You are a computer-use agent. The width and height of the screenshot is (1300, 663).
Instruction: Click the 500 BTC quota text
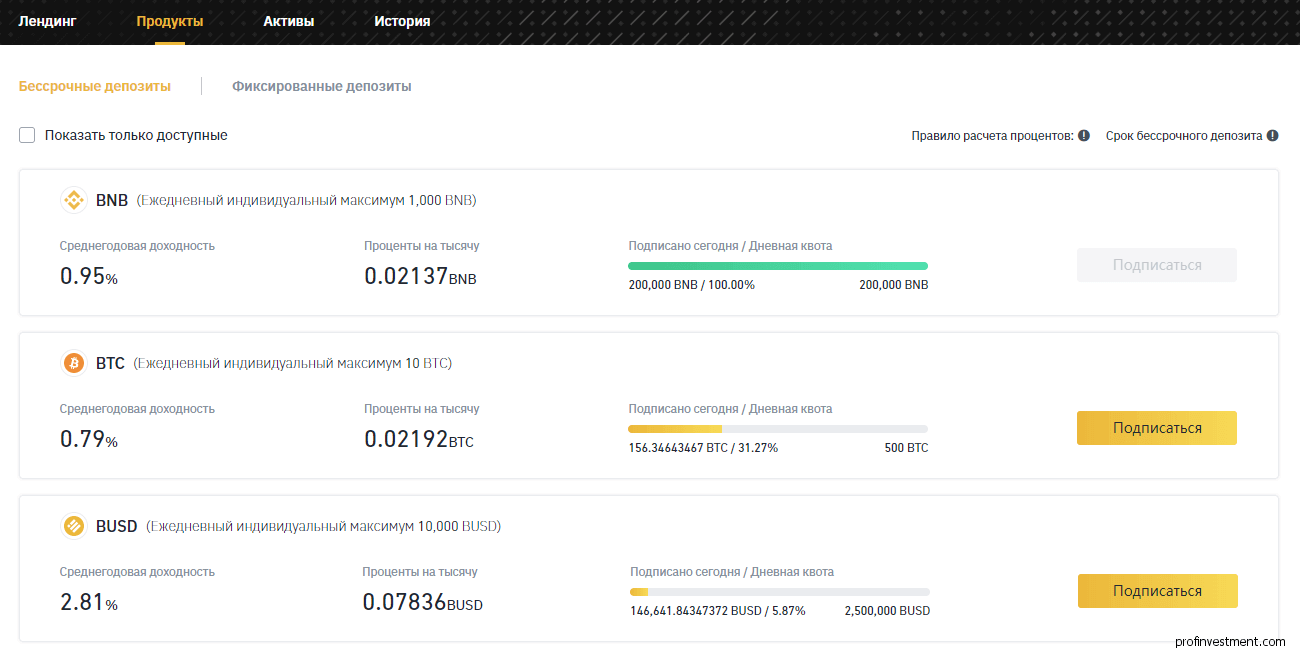[906, 448]
